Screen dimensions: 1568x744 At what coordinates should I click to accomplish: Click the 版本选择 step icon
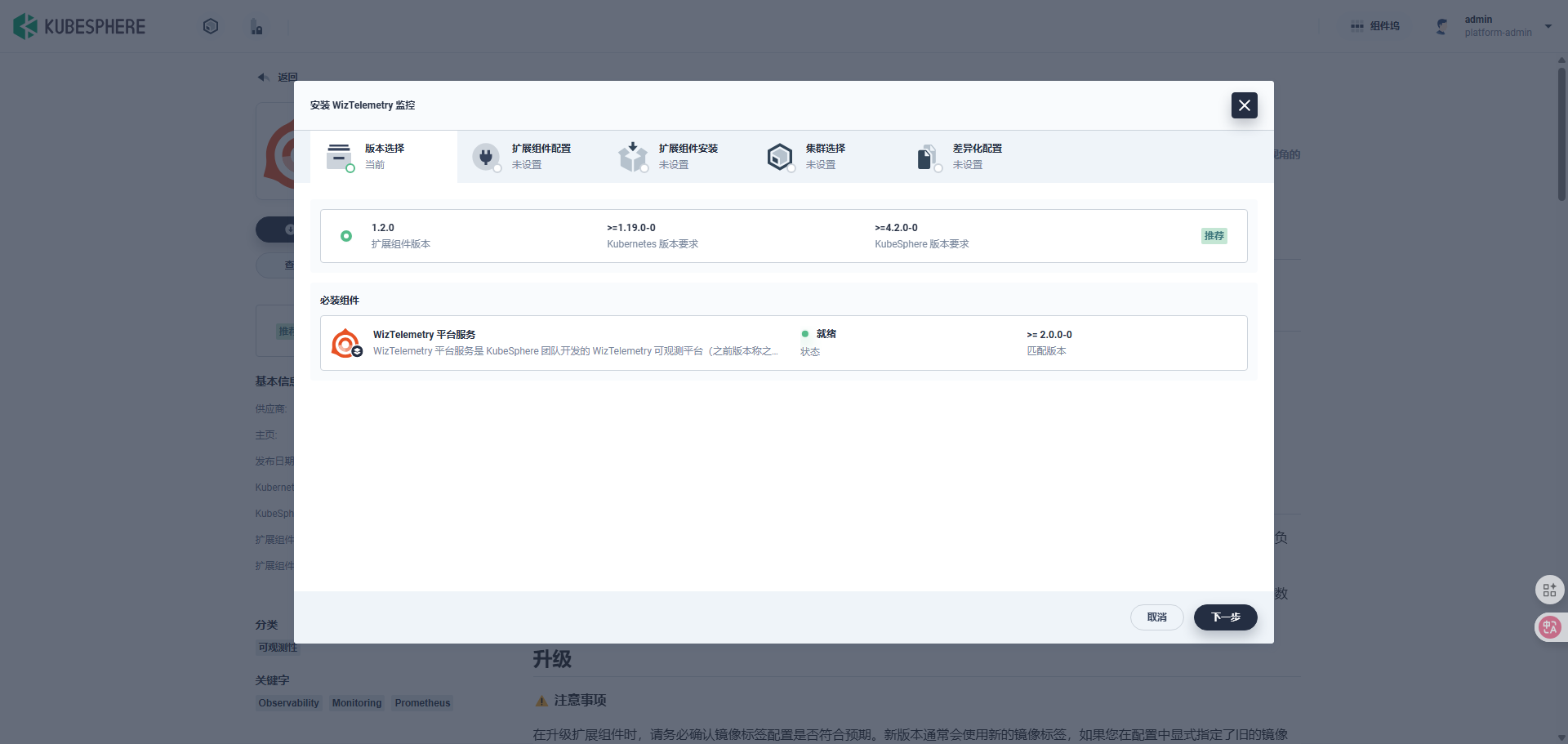click(x=339, y=156)
